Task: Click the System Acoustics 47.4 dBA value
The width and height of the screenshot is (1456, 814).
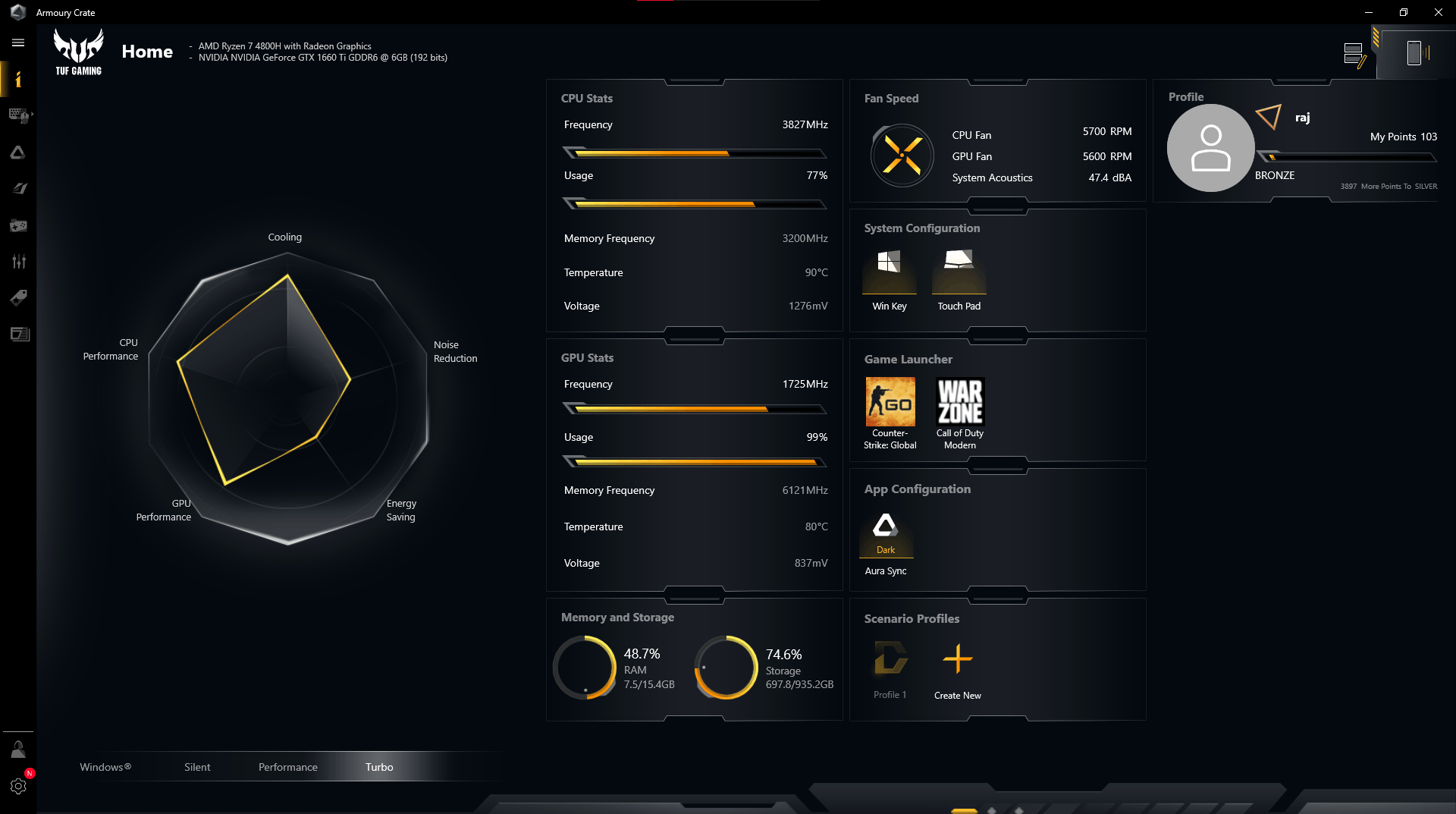Action: (1110, 178)
